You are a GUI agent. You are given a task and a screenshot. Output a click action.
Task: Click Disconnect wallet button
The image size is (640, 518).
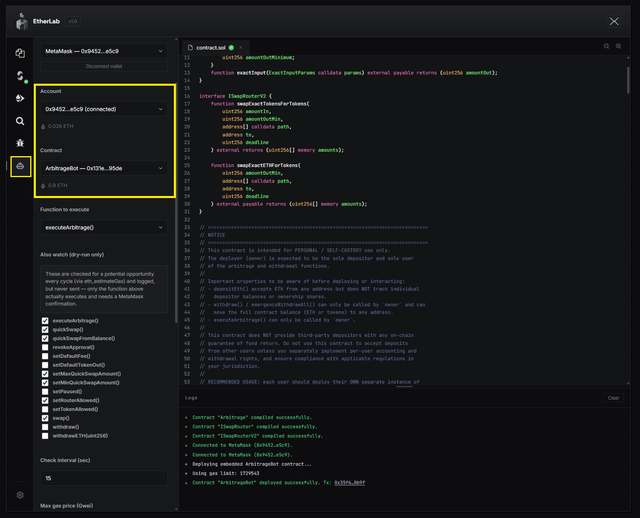[104, 66]
